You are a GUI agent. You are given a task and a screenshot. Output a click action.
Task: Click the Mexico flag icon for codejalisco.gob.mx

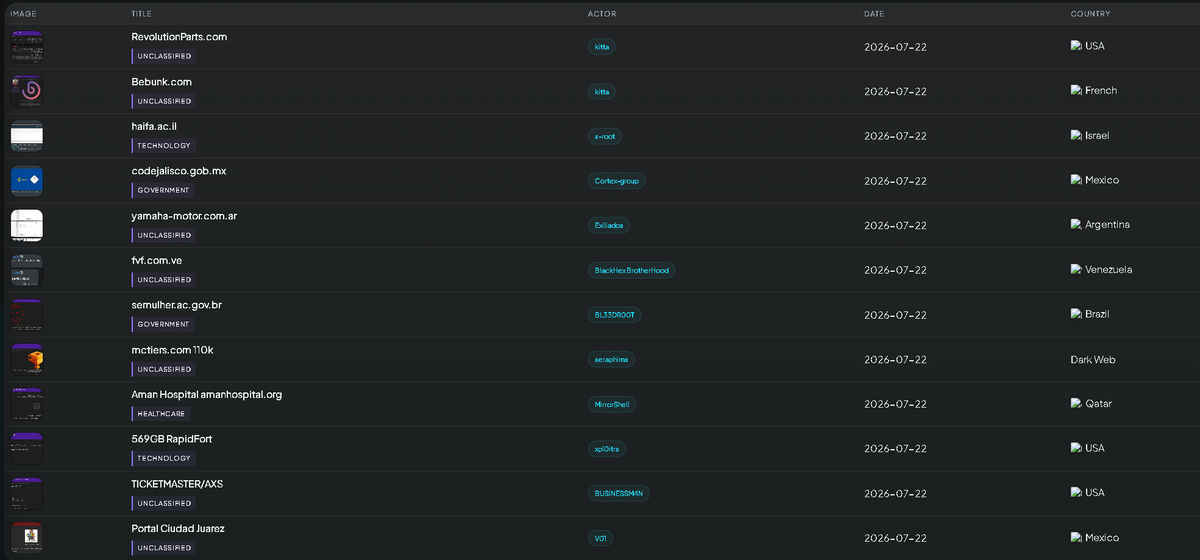tap(1076, 180)
